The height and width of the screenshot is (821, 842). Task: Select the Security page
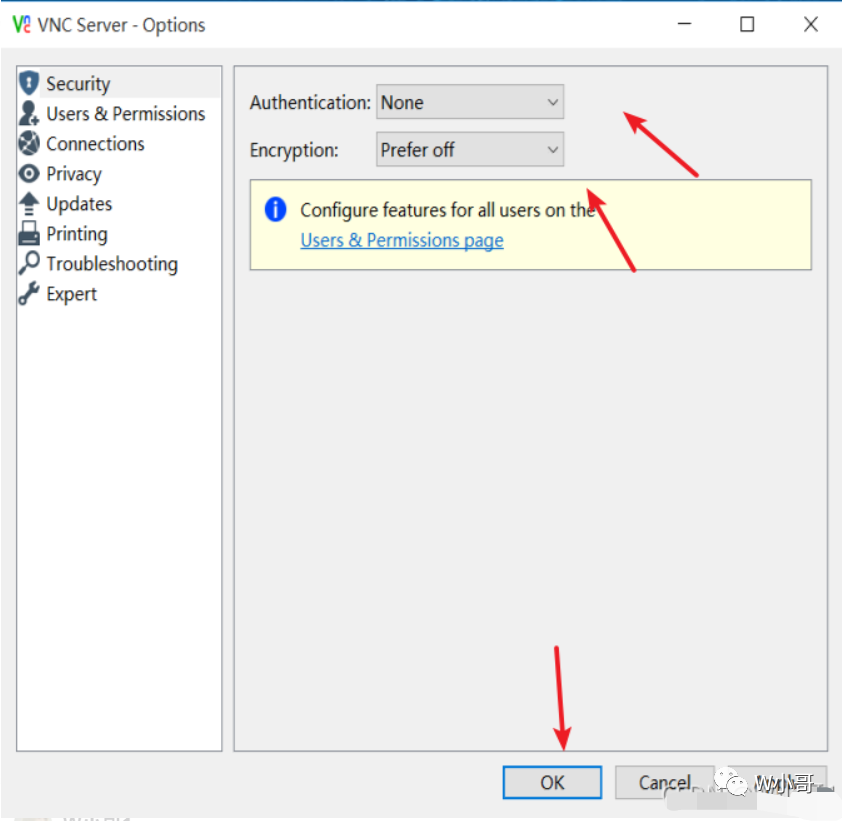point(119,83)
